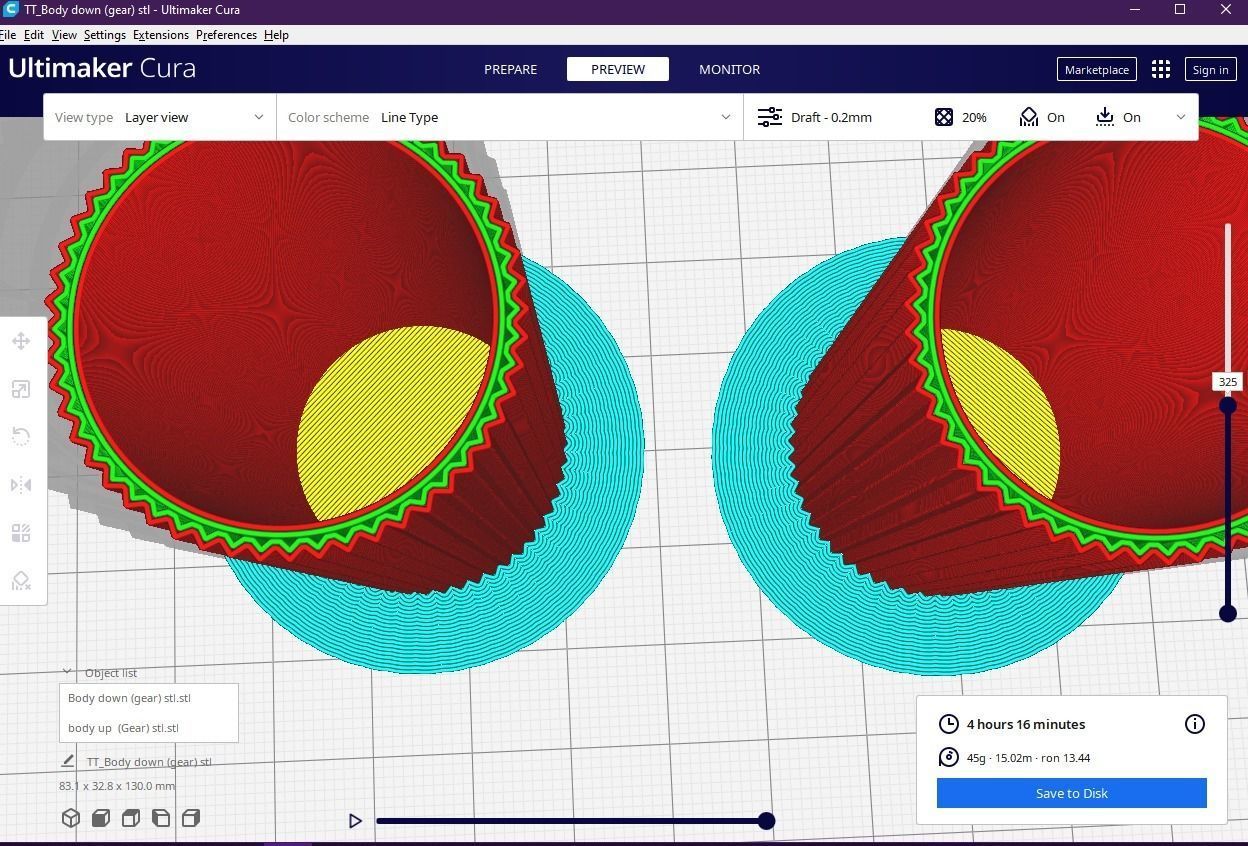The image size is (1248, 846).
Task: Open the View type dropdown
Action: [160, 117]
